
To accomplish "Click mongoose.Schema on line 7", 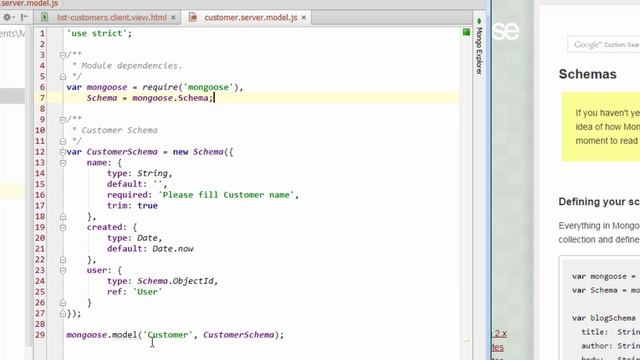I will click(x=170, y=98).
